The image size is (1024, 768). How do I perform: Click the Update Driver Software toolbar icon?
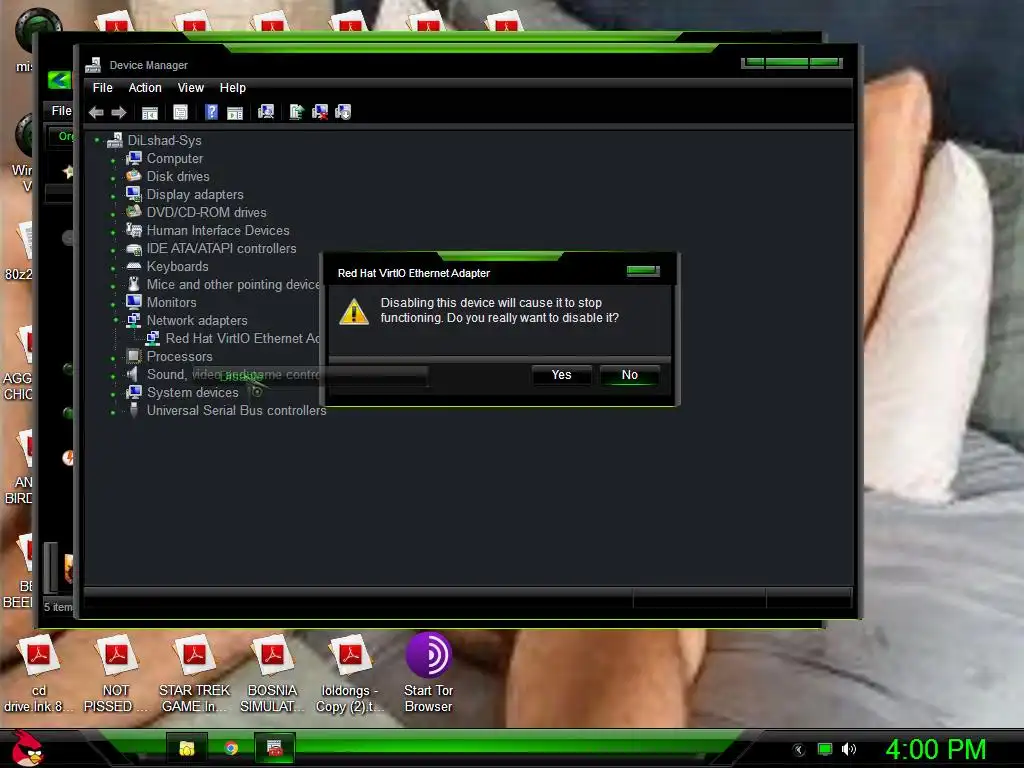[296, 112]
